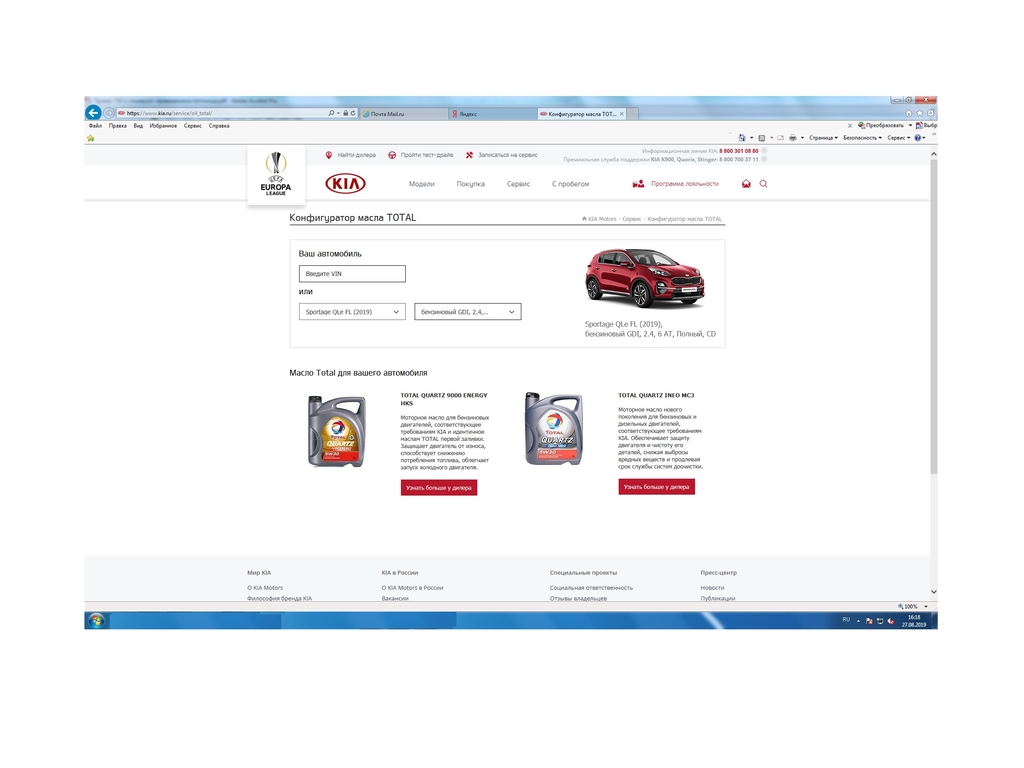
Task: Open the zoom level 100% dropdown arrow
Action: click(926, 607)
